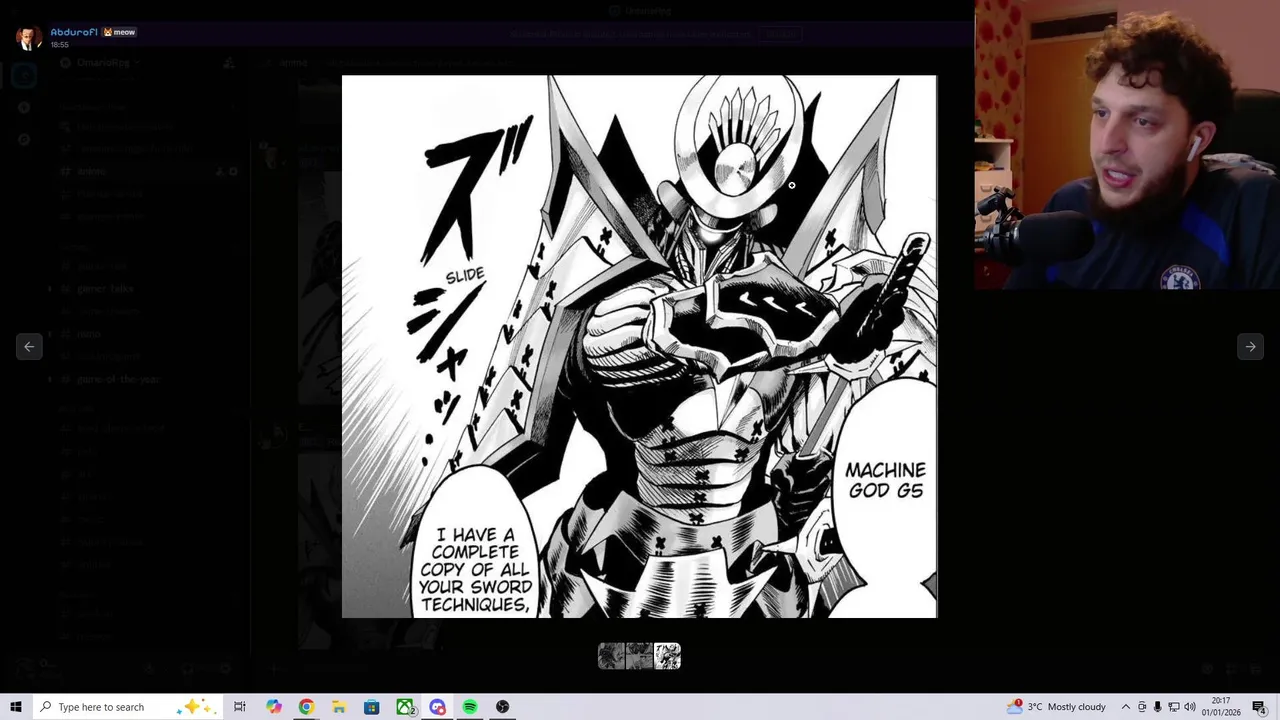
Task: Go to the next image with right arrow
Action: pos(1250,346)
